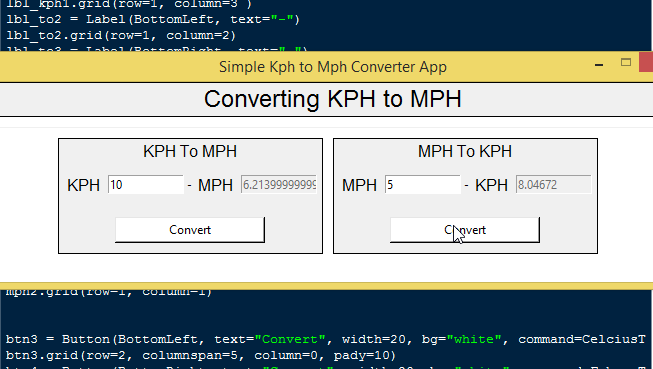Click the KPH label beside the 10 field

[83, 185]
